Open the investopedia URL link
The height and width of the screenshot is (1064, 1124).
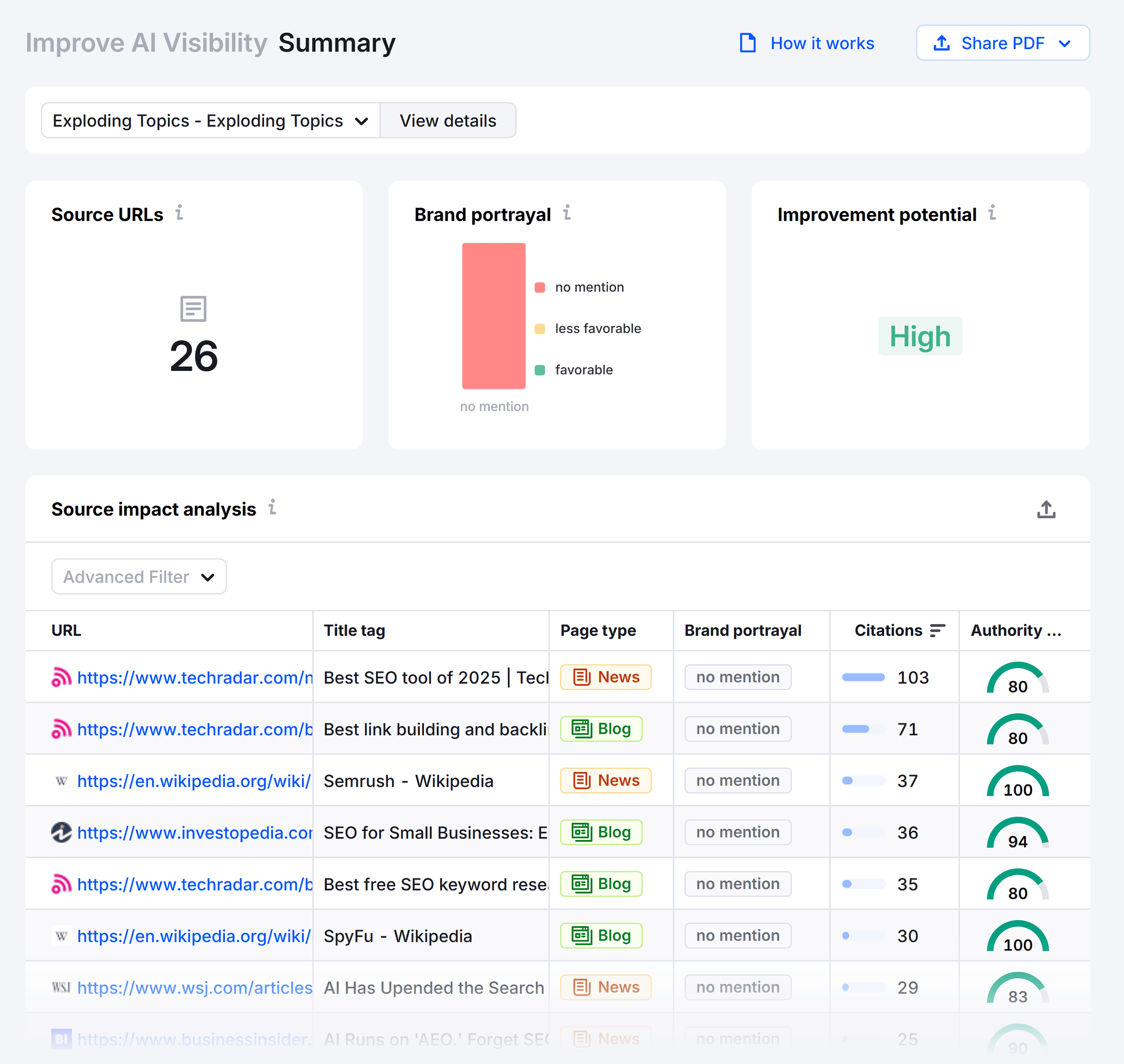[x=195, y=833]
